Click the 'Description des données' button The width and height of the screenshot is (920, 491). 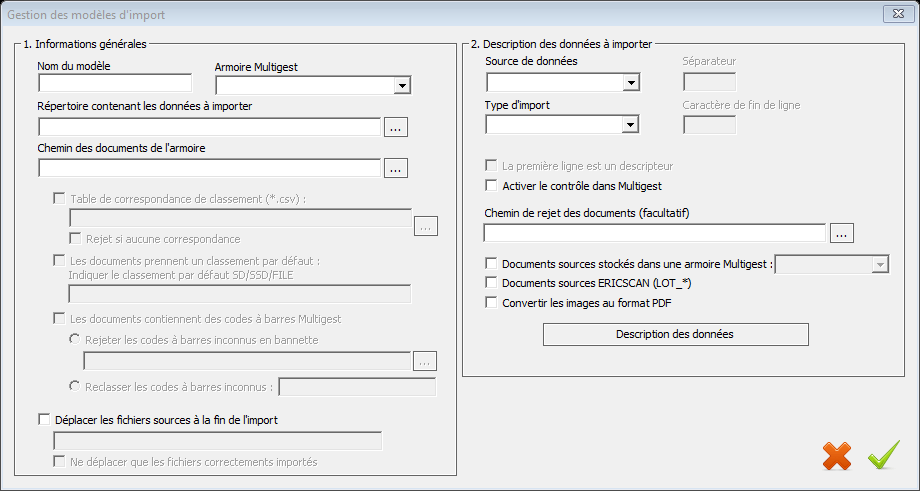675,334
